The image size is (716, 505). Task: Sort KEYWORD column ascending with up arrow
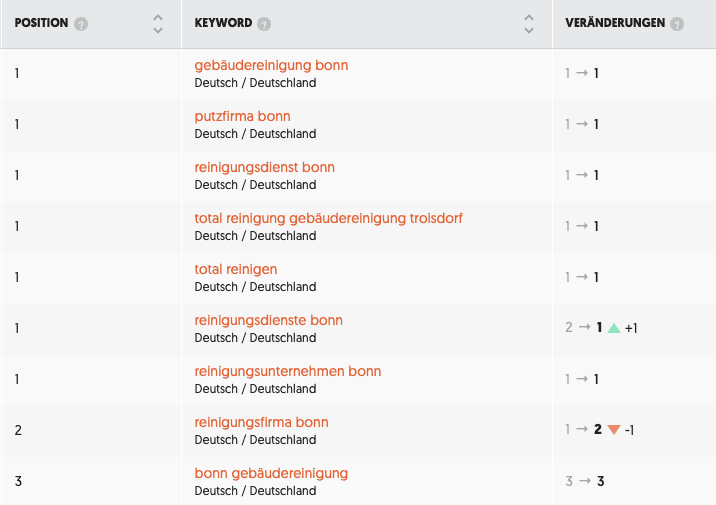click(x=529, y=18)
